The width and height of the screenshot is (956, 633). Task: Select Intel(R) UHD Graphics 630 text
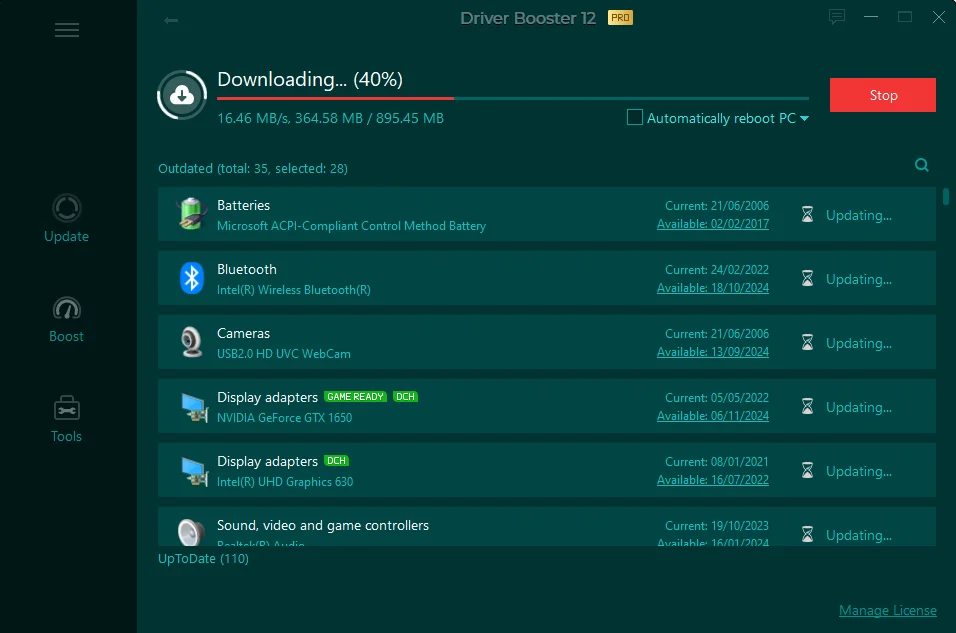(x=285, y=482)
